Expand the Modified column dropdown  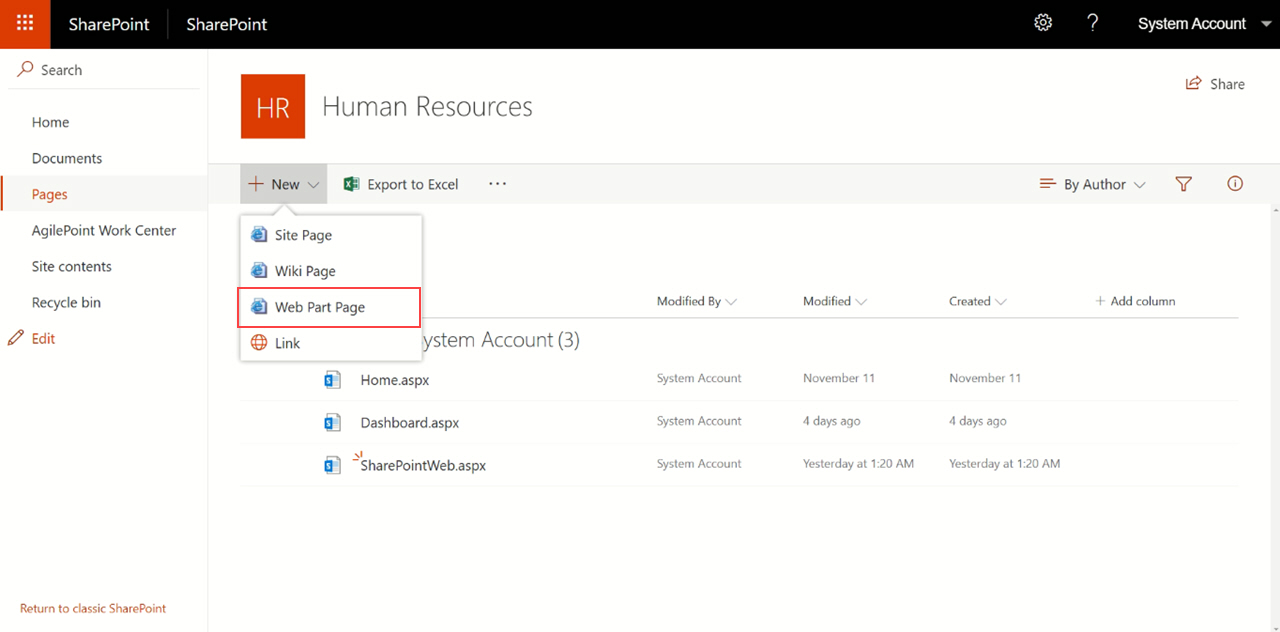point(861,301)
